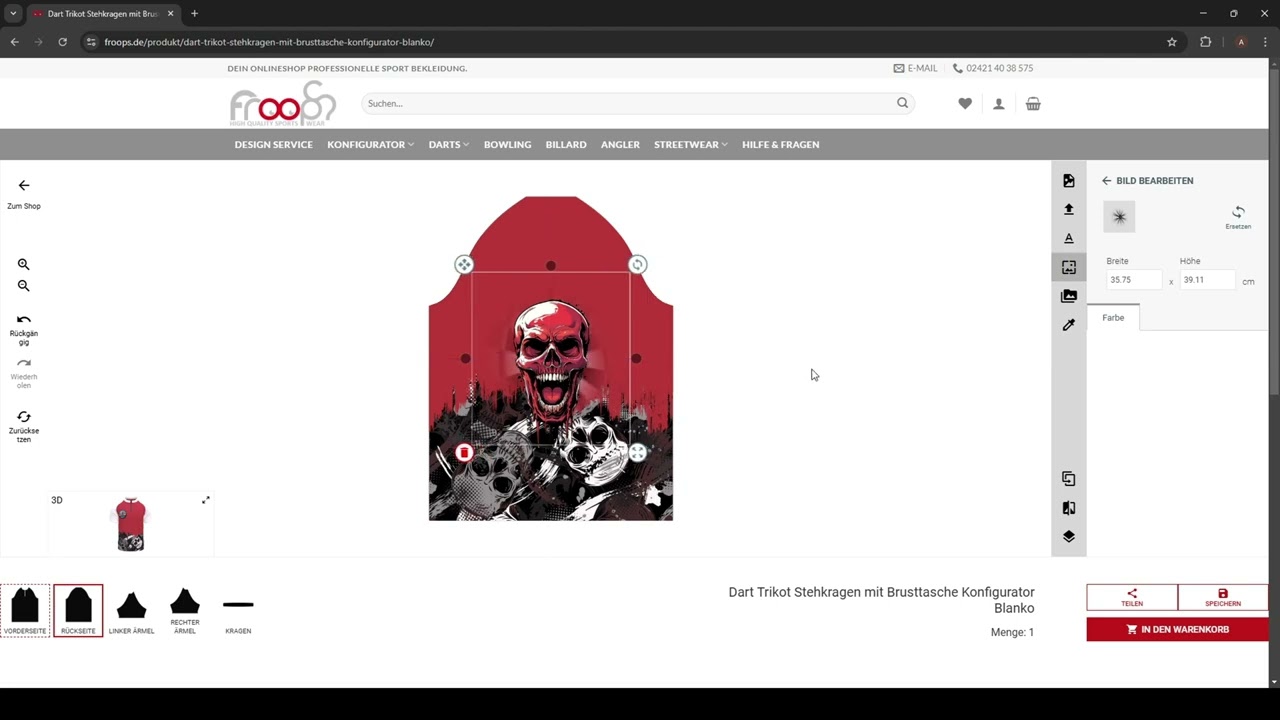Viewport: 1280px width, 720px height.
Task: Replace image with Ersetzen
Action: [x=1238, y=217]
